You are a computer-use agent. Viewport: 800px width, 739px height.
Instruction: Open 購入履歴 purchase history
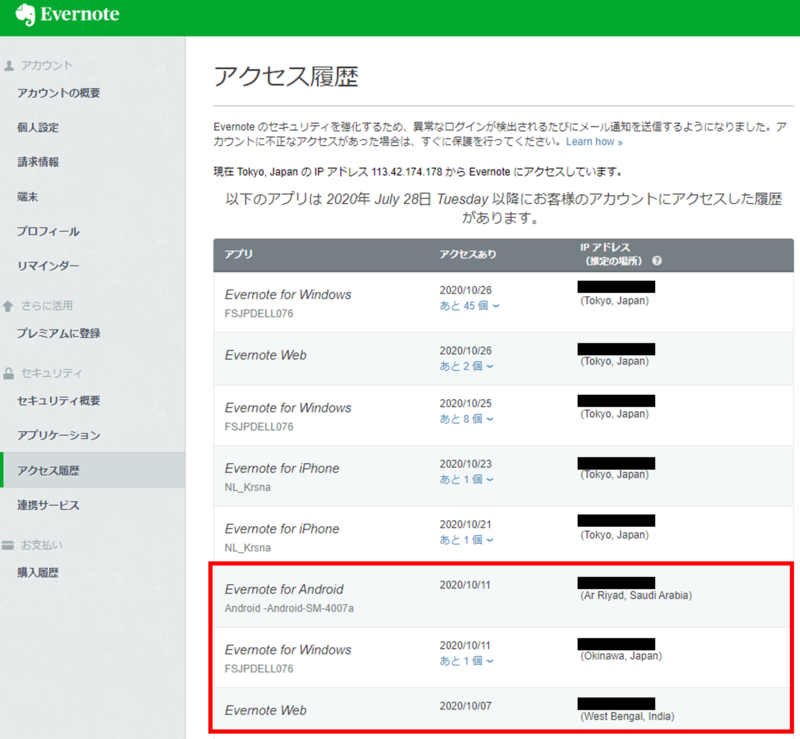(38, 573)
